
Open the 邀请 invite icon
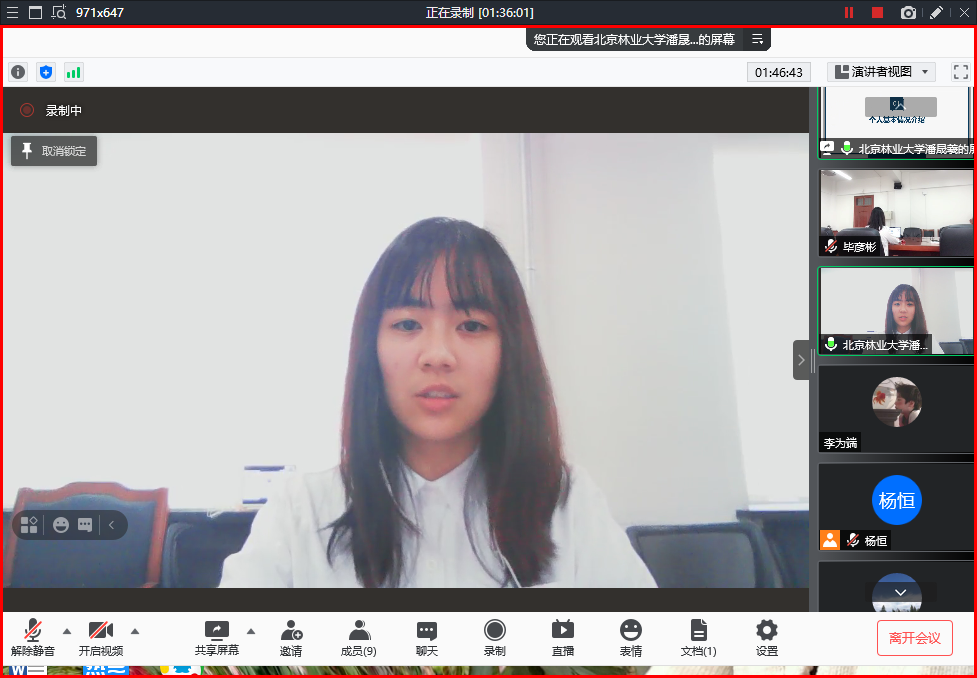point(291,637)
